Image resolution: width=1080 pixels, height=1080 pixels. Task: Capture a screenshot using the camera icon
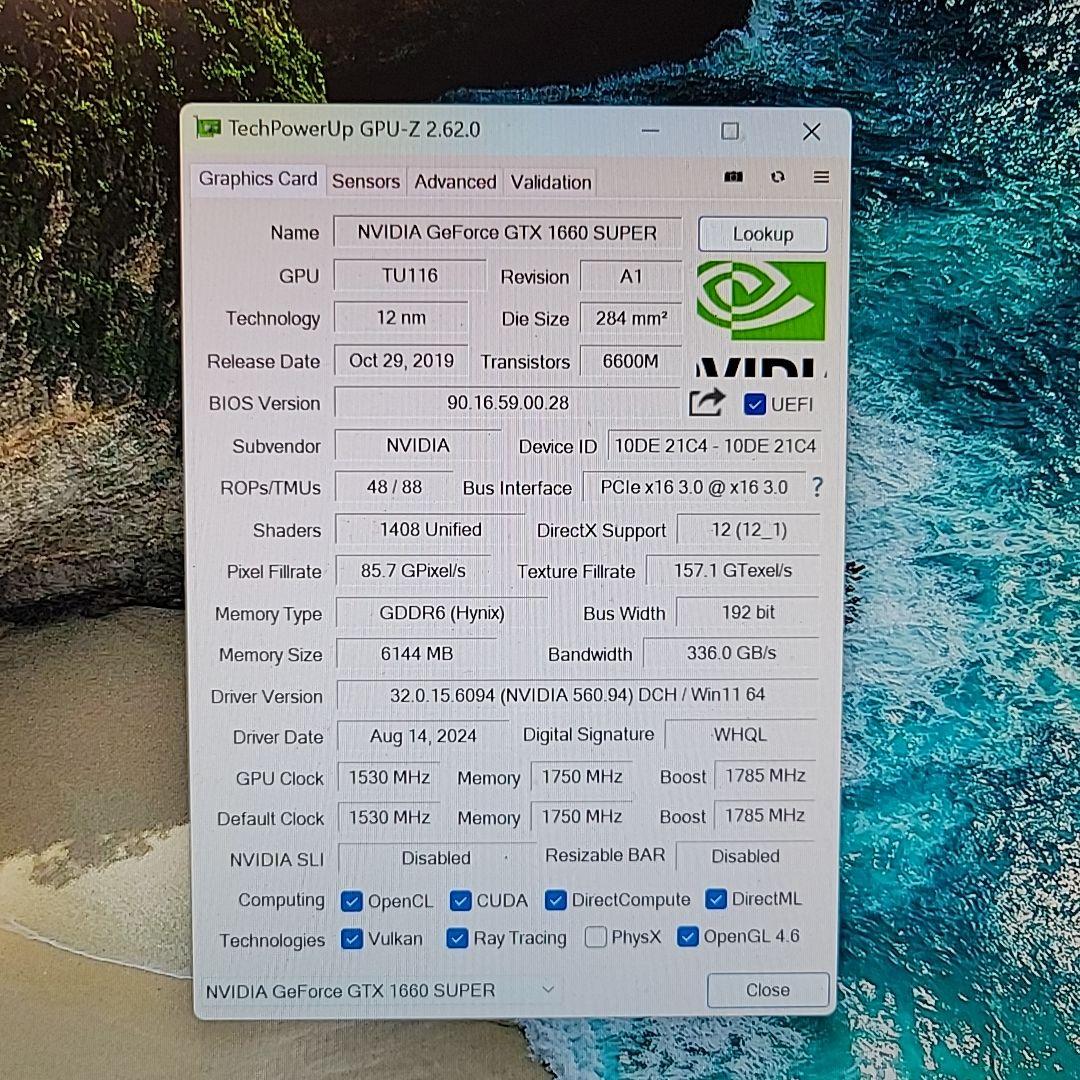tap(733, 176)
